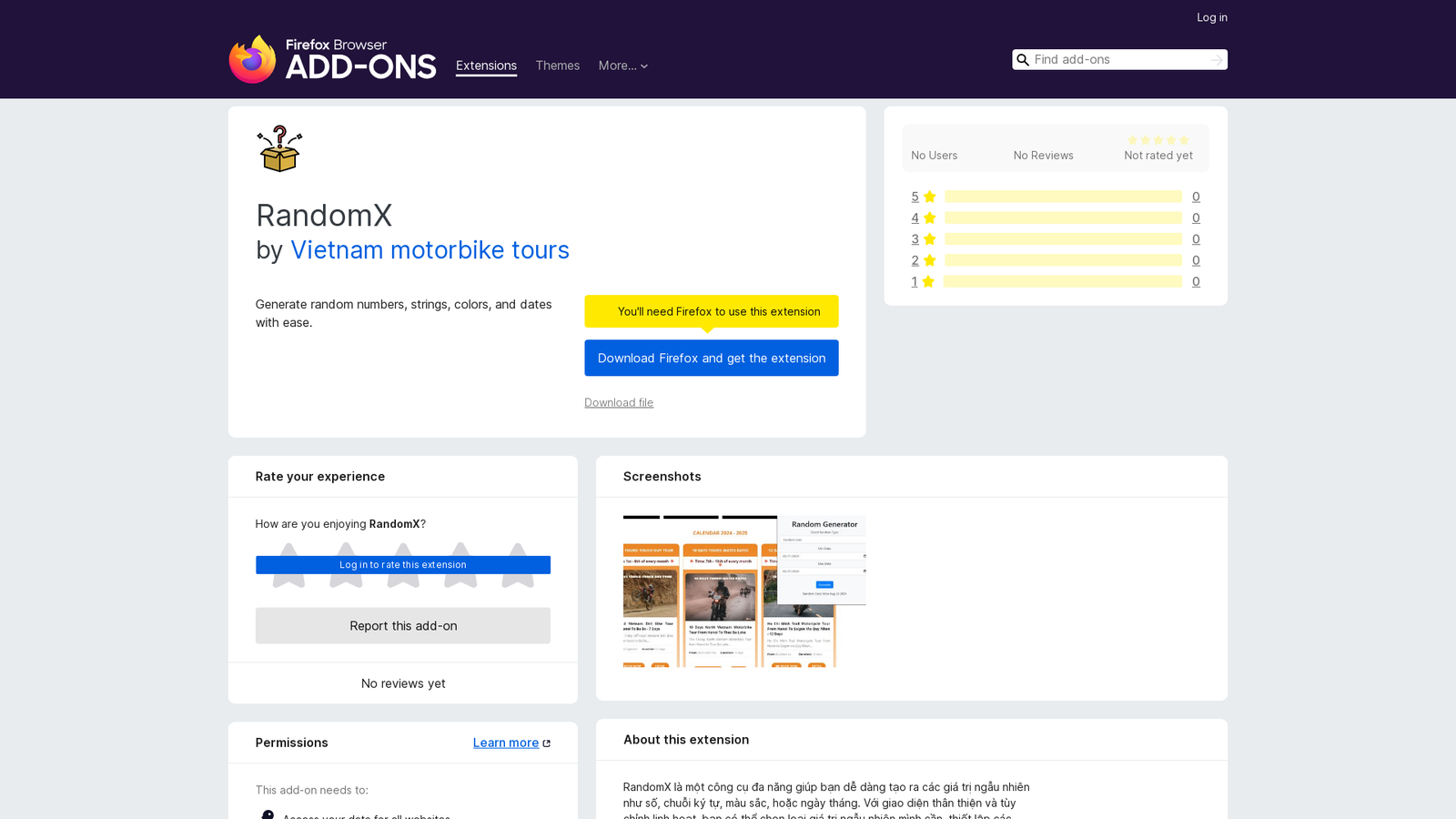Viewport: 1456px width, 819px height.
Task: Click the No reviews yet text
Action: (x=403, y=683)
